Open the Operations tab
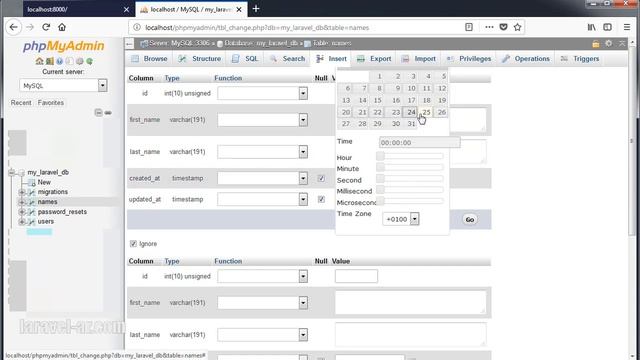Image resolution: width=640 pixels, height=360 pixels. (x=526, y=59)
